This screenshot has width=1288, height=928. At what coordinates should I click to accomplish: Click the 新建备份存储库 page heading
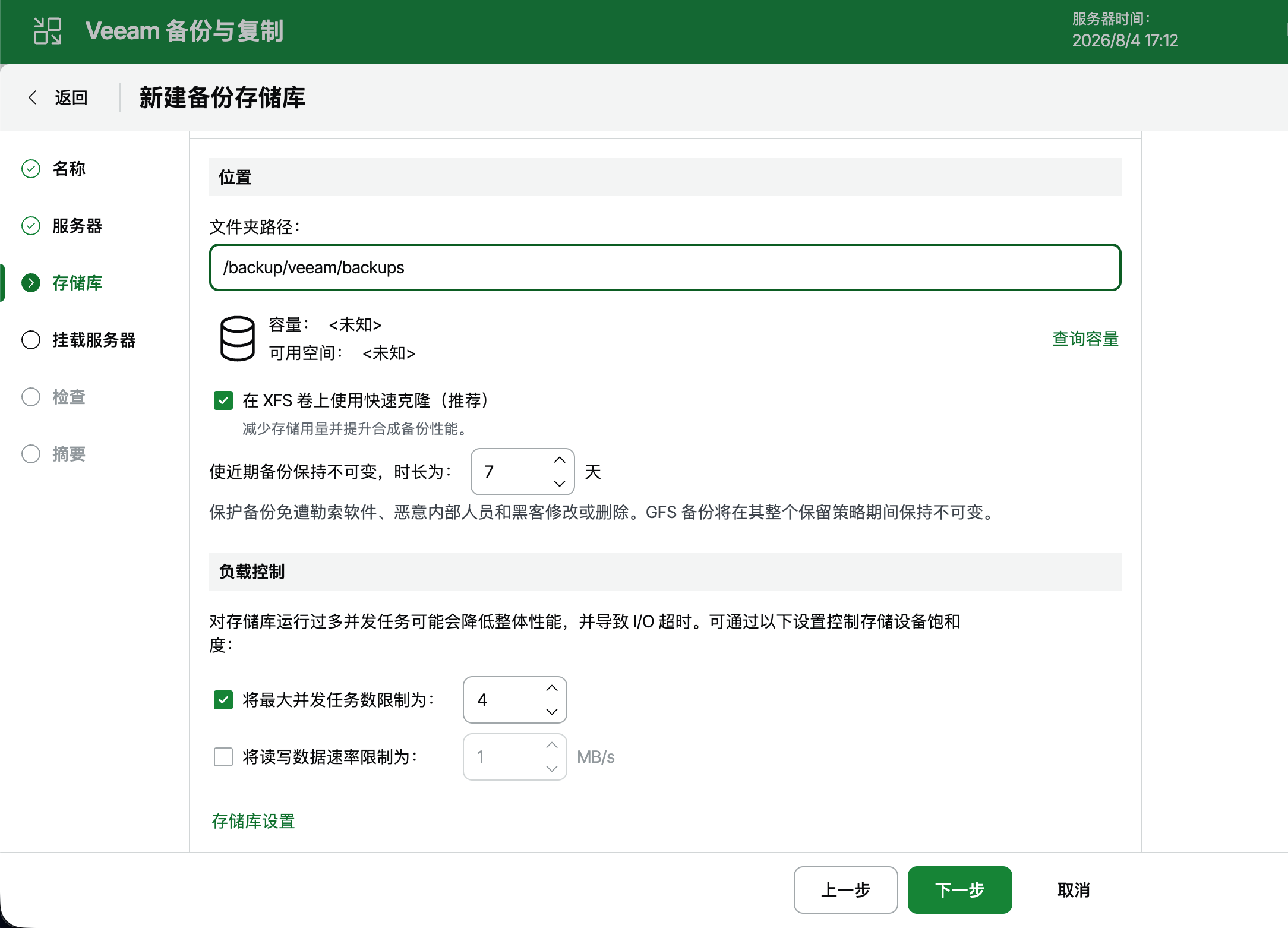(222, 97)
